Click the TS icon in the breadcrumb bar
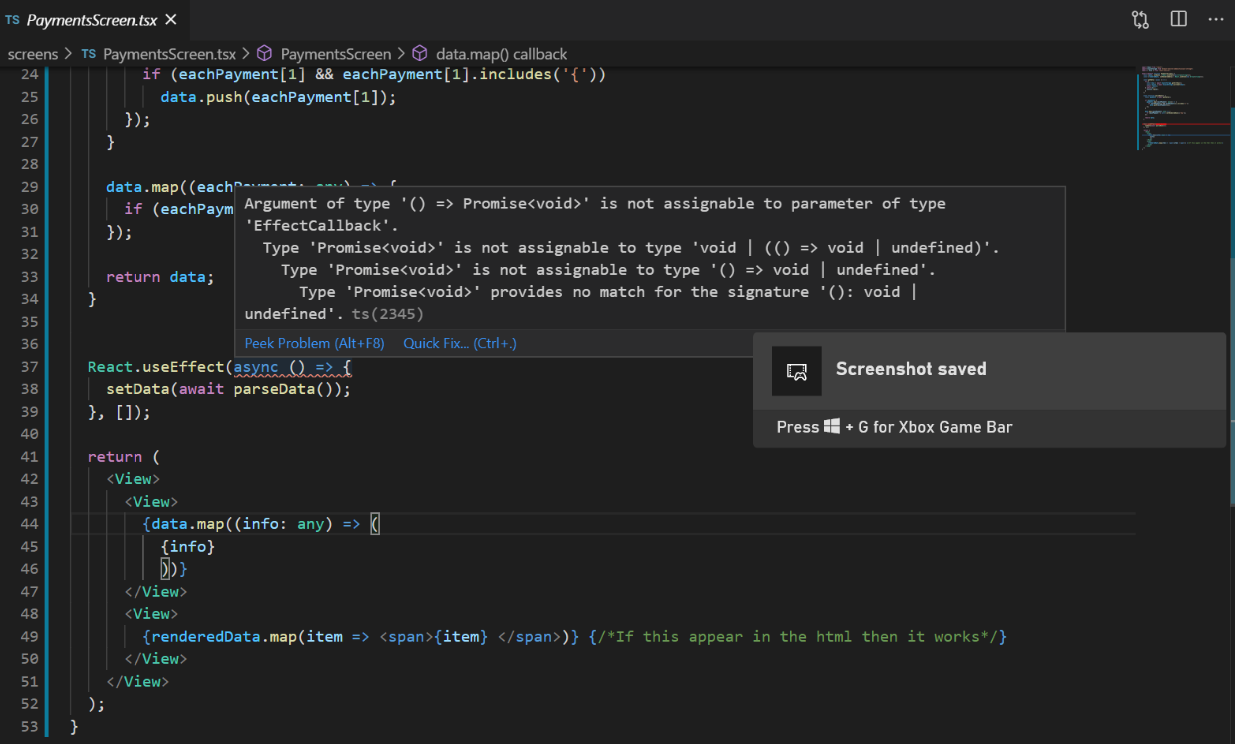1235x744 pixels. click(89, 54)
